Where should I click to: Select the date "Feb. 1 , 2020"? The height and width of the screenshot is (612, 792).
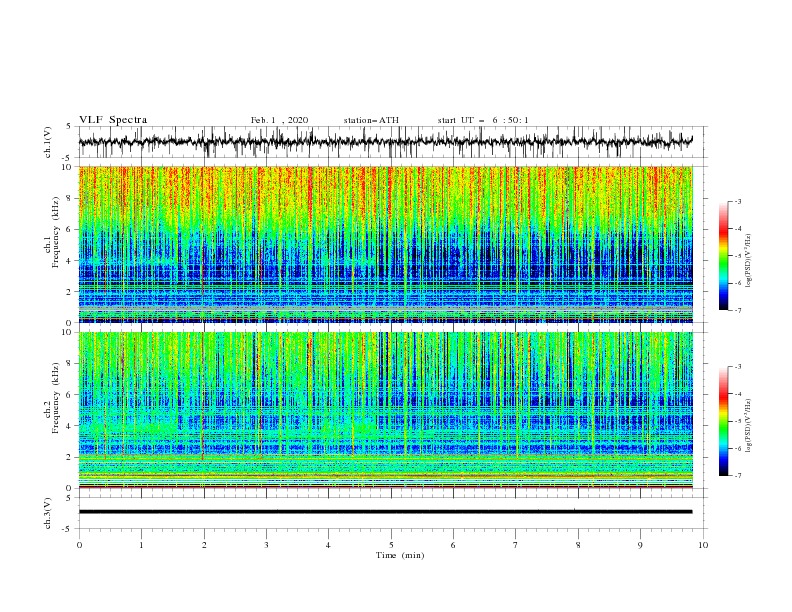click(x=279, y=120)
